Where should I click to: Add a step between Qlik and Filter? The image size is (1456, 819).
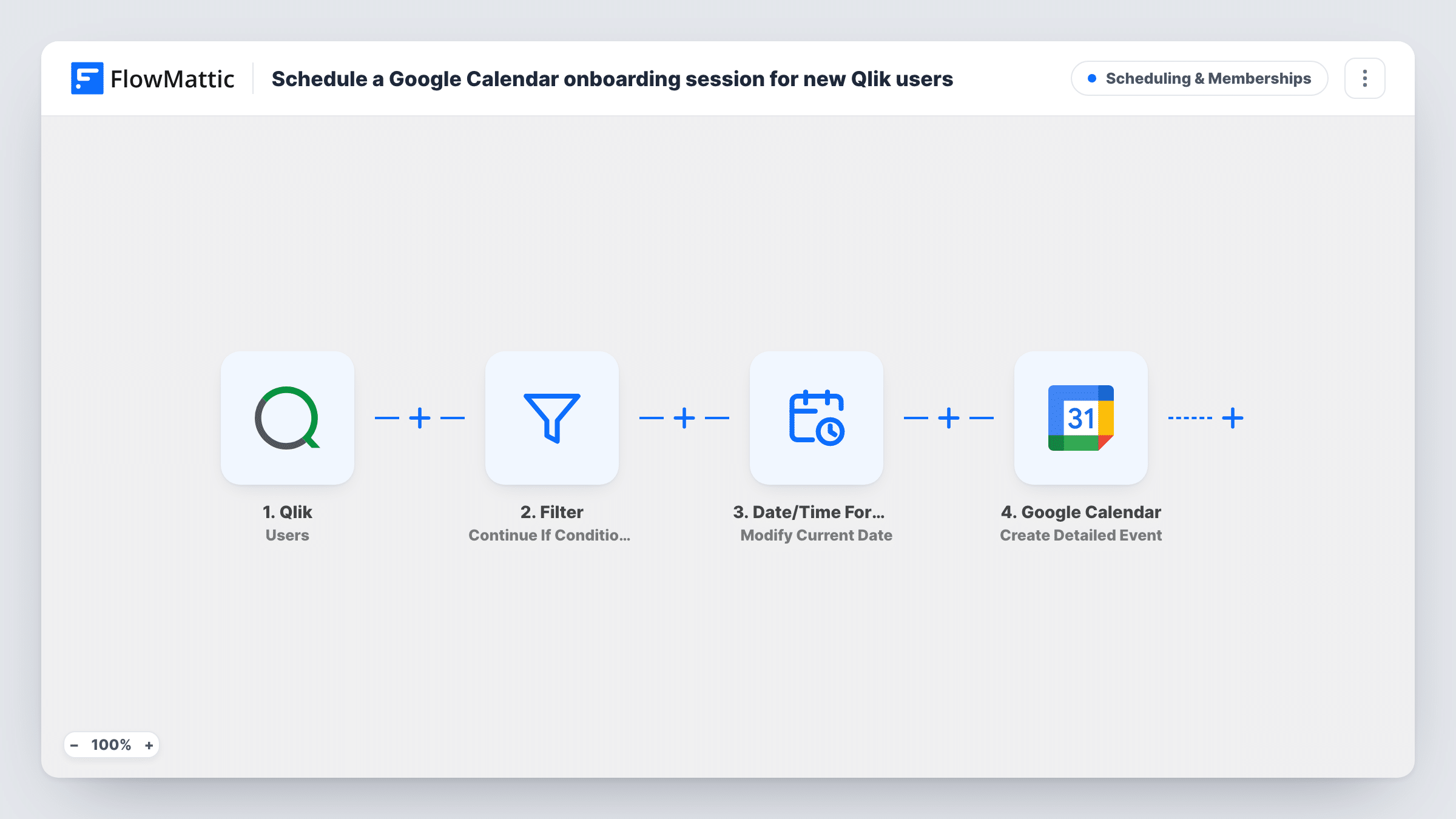tap(420, 418)
